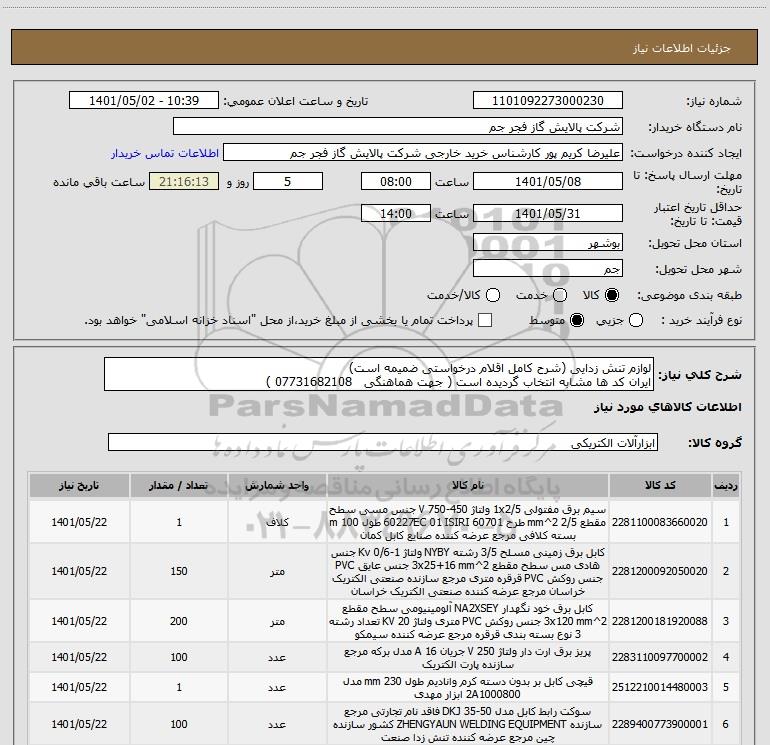Click the سوکت رابط کابل DKJ item name
The image size is (770, 745).
(x=468, y=724)
